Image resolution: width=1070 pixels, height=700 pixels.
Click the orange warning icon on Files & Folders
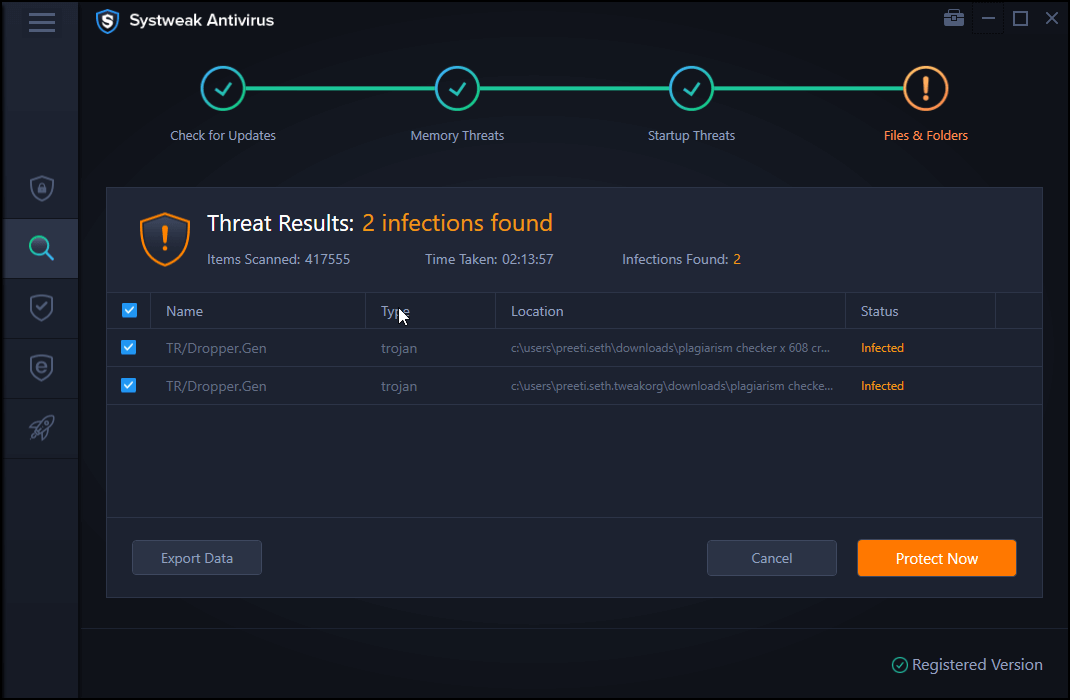click(x=925, y=88)
